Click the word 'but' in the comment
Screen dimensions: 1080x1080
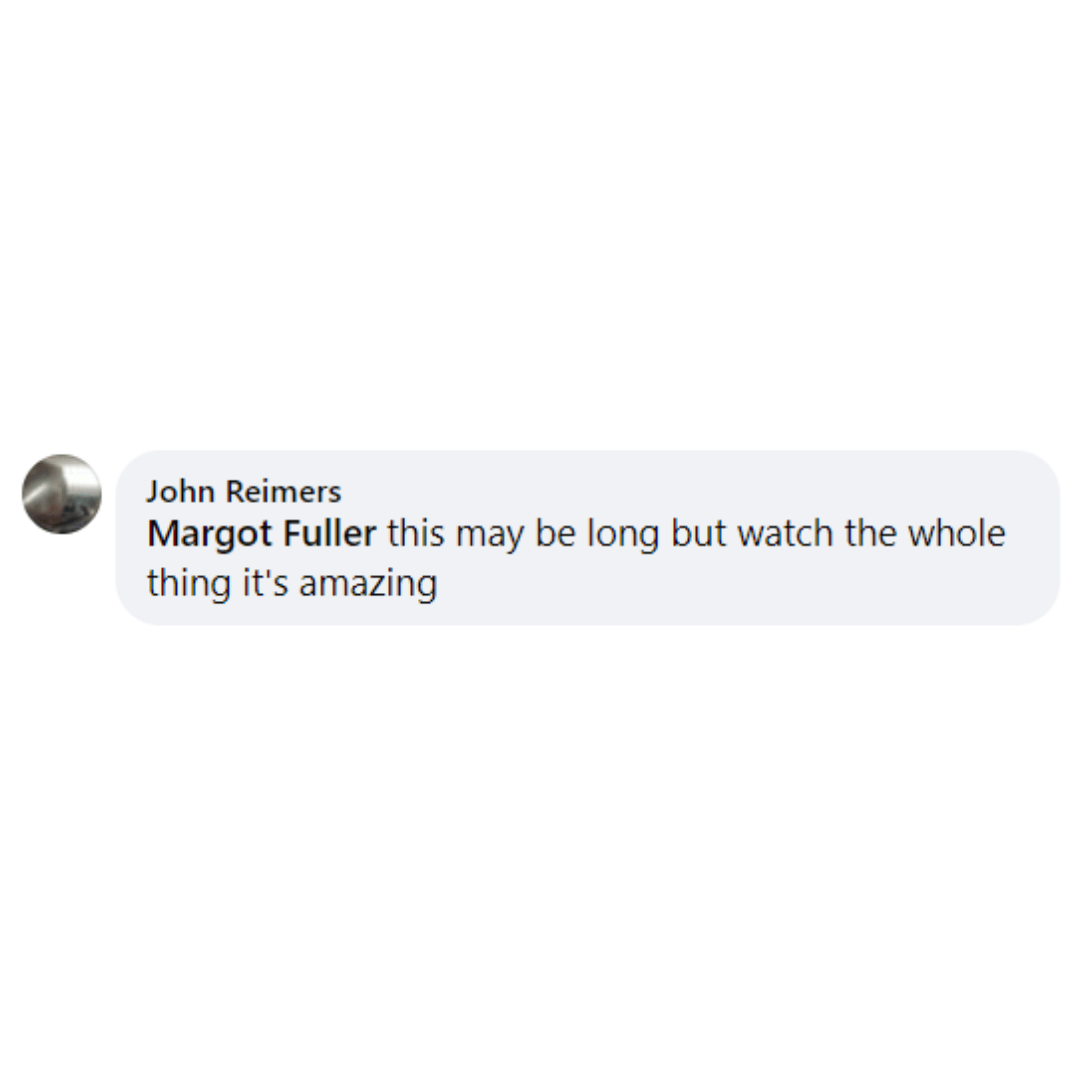tap(698, 534)
